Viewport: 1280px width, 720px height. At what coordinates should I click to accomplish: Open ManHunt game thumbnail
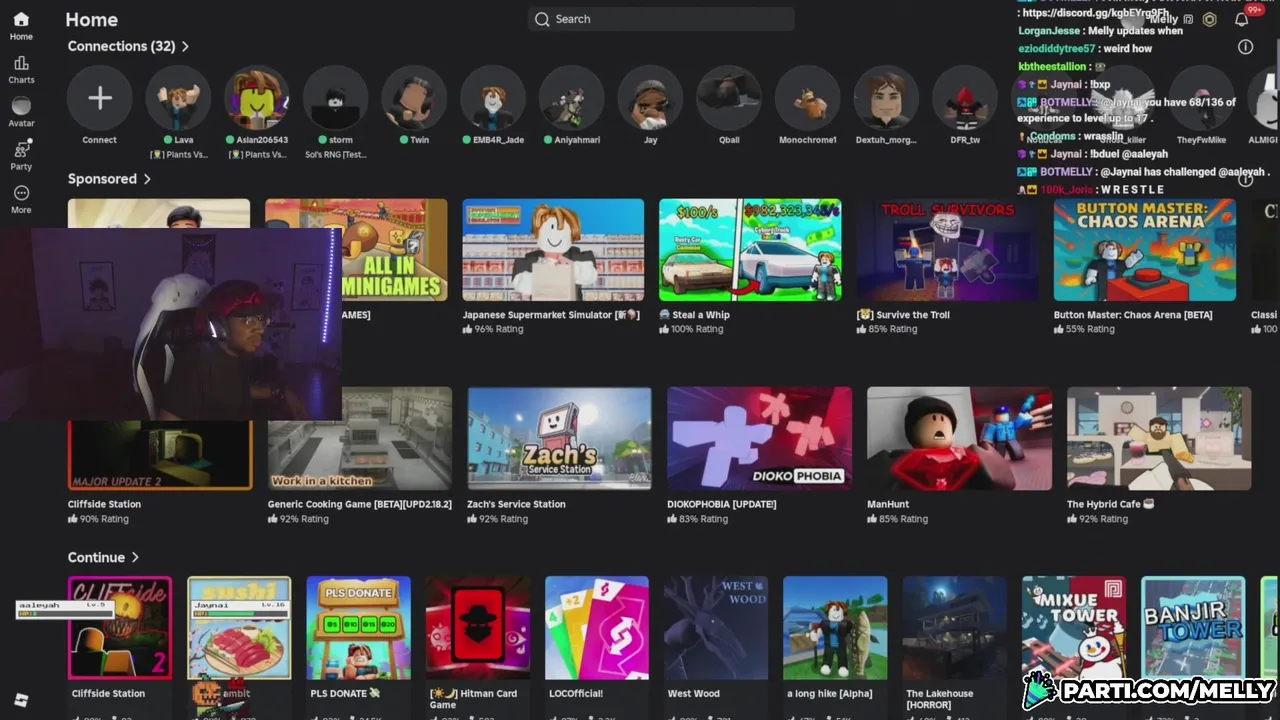(x=959, y=439)
